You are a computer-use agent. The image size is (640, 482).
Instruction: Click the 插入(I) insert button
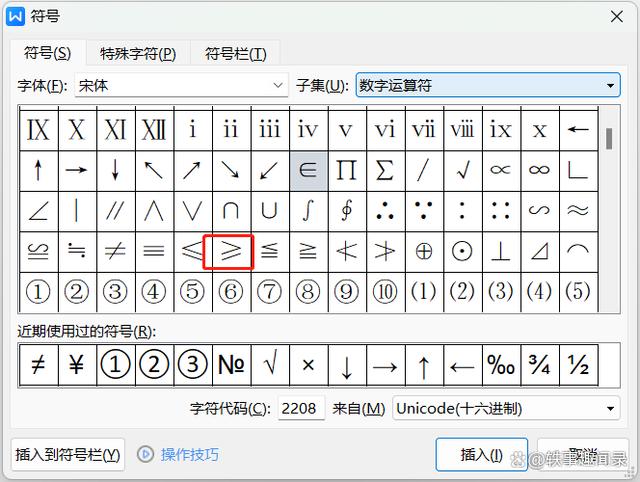482,454
